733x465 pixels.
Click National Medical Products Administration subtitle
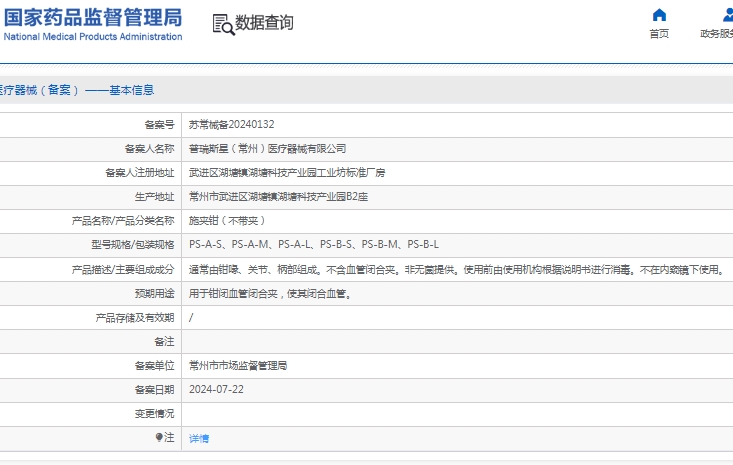tap(93, 36)
